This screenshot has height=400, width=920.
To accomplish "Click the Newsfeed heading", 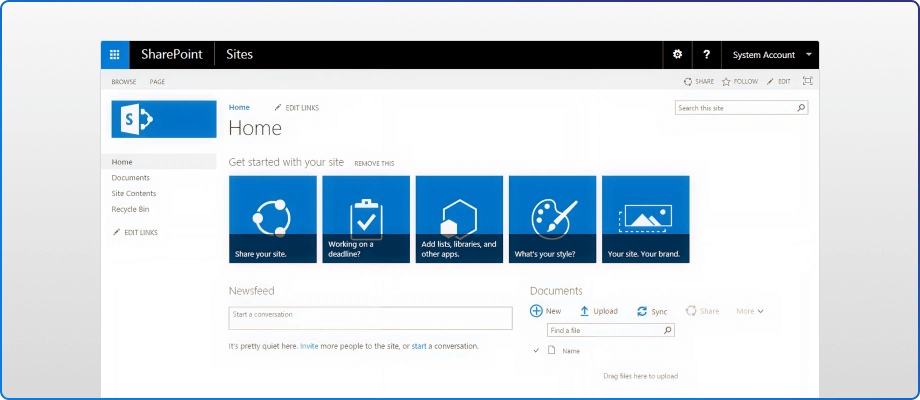I will click(251, 291).
